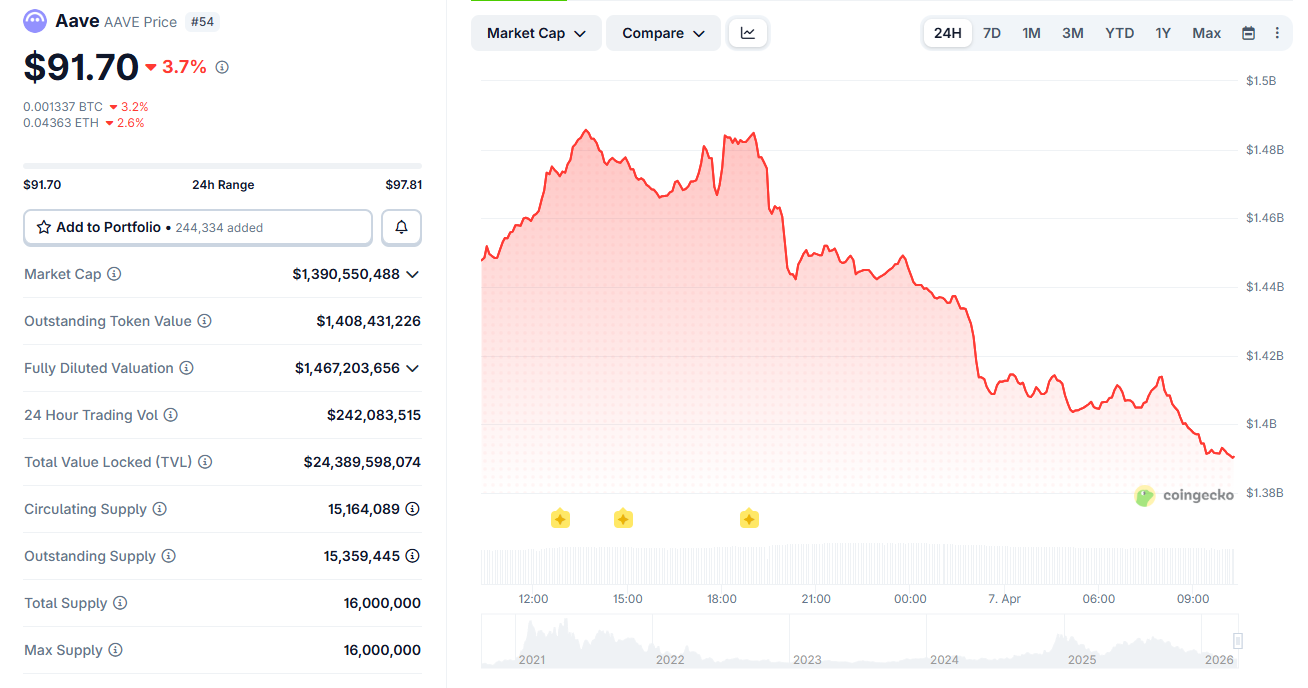This screenshot has width=1308, height=688.
Task: Open the date range calendar icon
Action: 1248,32
